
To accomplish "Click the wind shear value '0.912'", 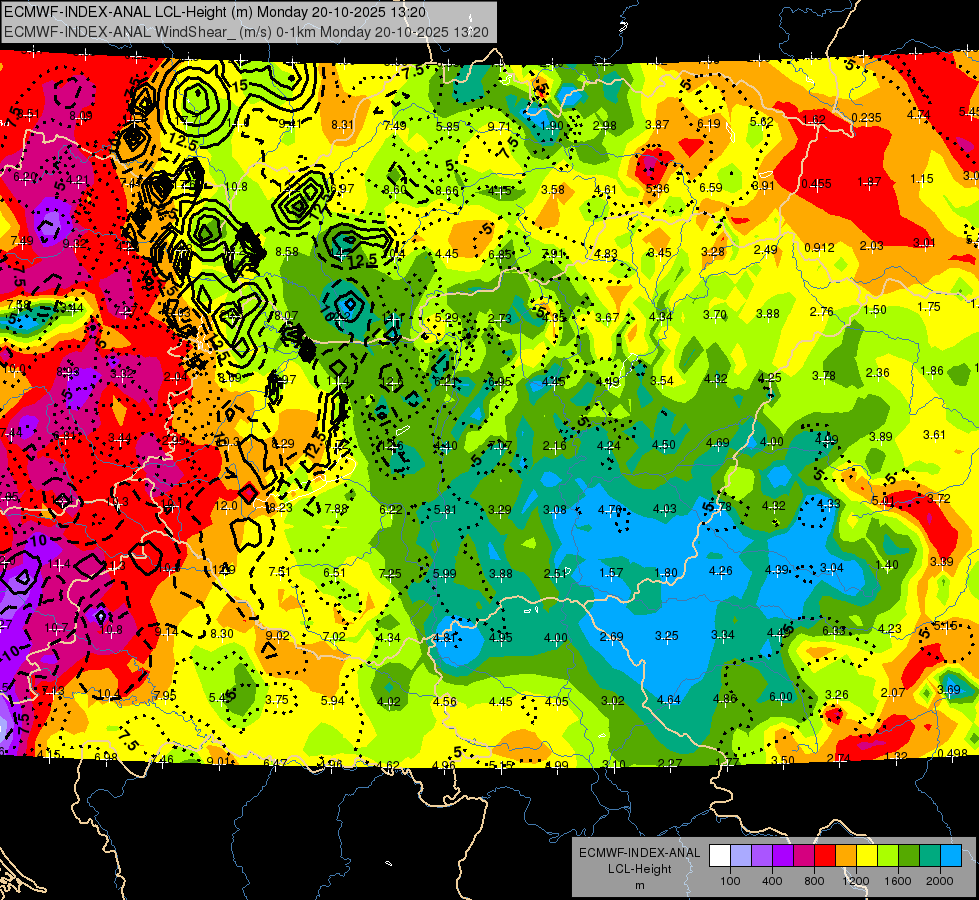I will [x=819, y=247].
